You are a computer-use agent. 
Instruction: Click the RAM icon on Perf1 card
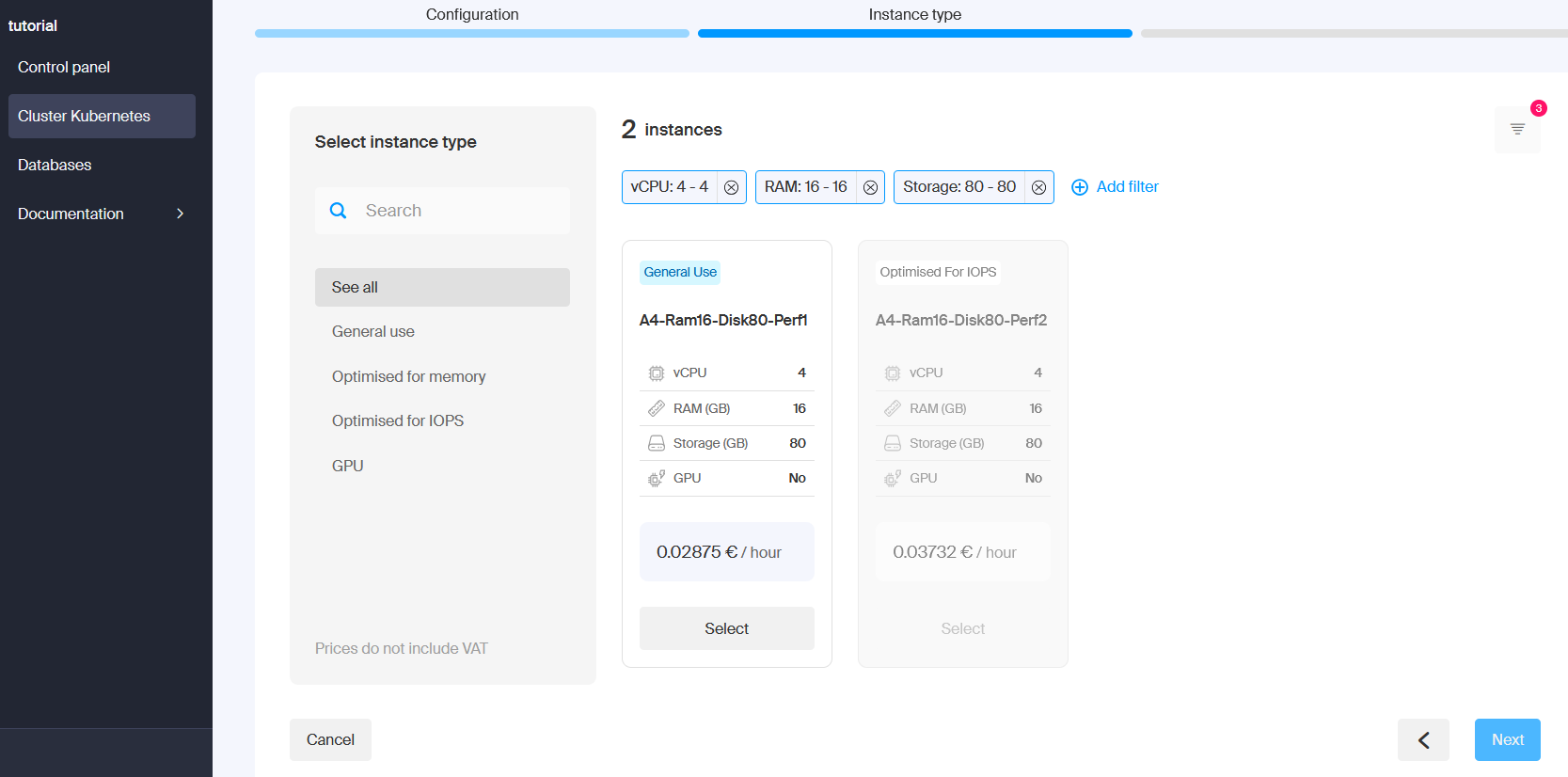[656, 408]
